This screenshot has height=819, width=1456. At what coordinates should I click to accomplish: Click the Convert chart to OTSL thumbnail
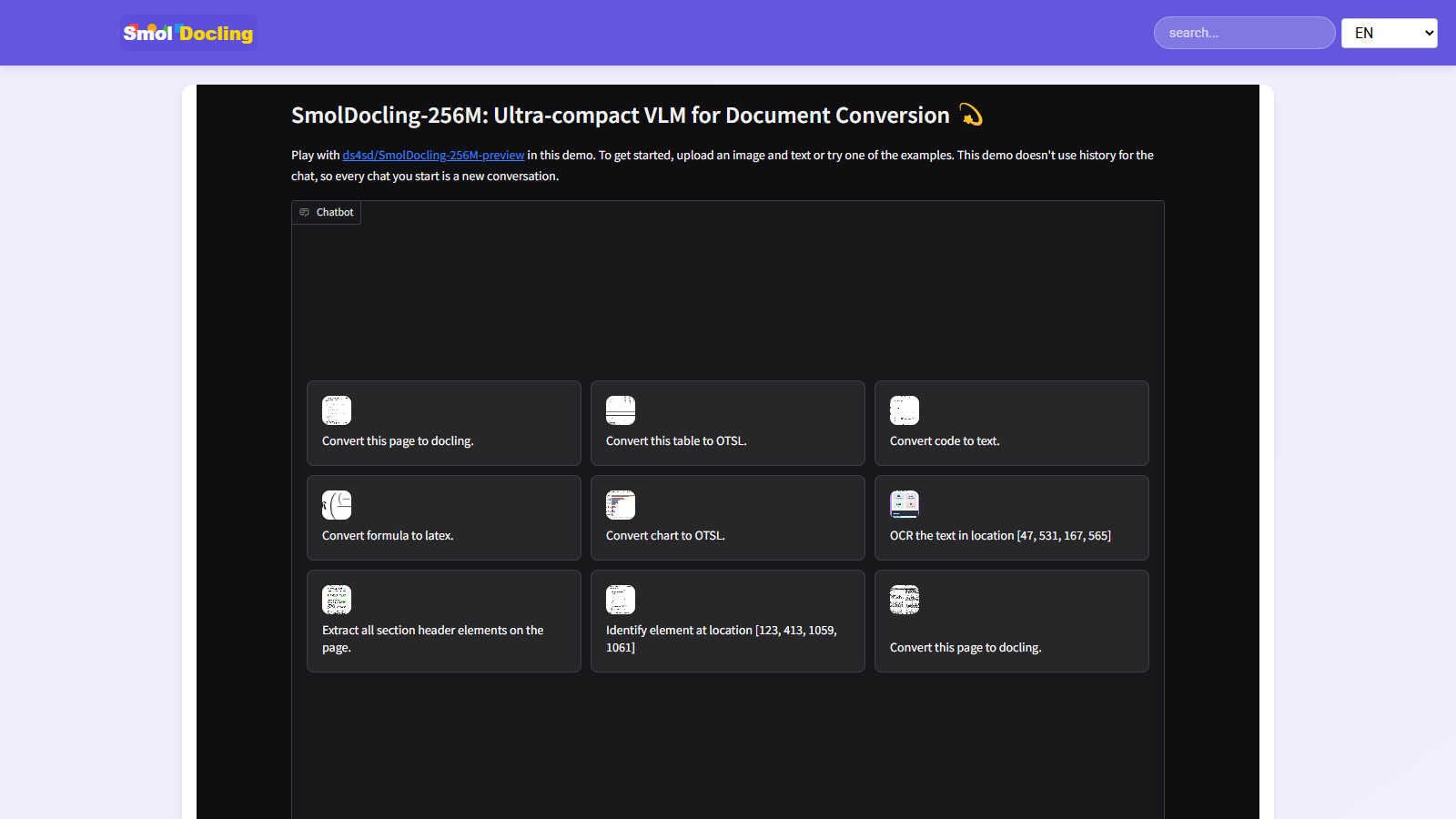tap(621, 505)
